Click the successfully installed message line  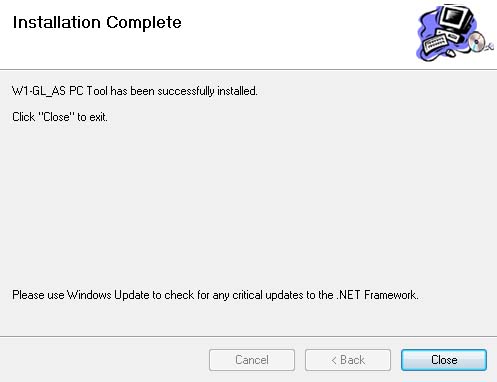point(135,91)
